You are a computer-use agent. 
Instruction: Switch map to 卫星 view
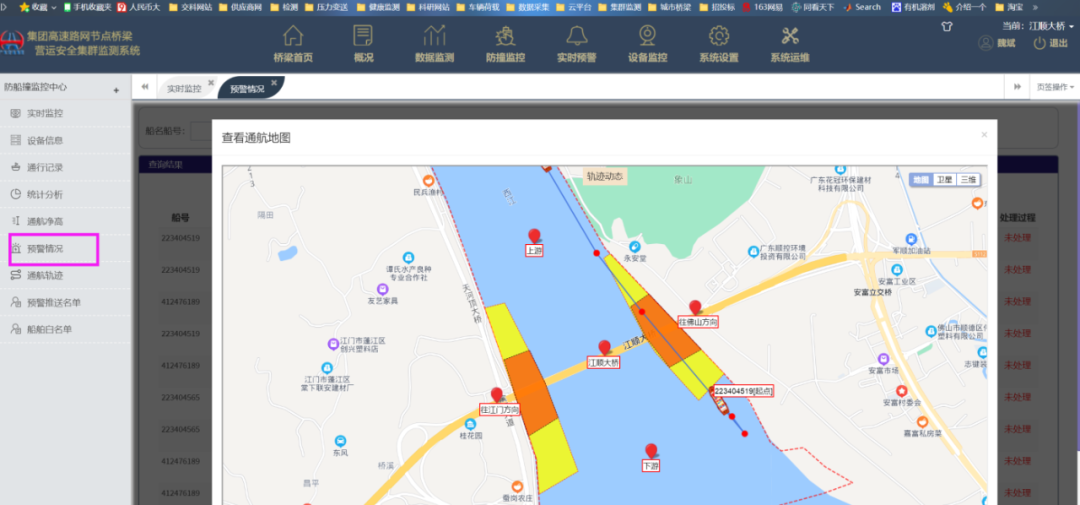tap(944, 180)
